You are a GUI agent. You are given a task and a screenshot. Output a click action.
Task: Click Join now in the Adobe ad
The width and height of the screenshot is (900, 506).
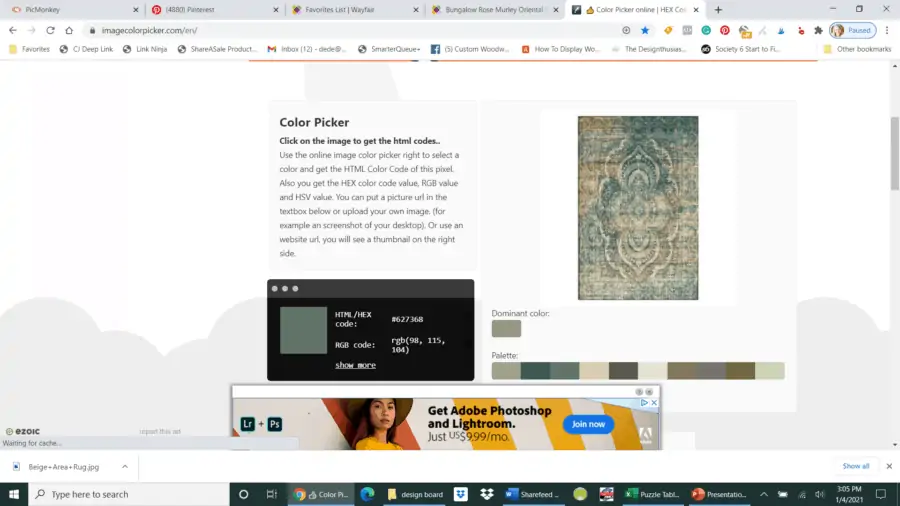[588, 424]
